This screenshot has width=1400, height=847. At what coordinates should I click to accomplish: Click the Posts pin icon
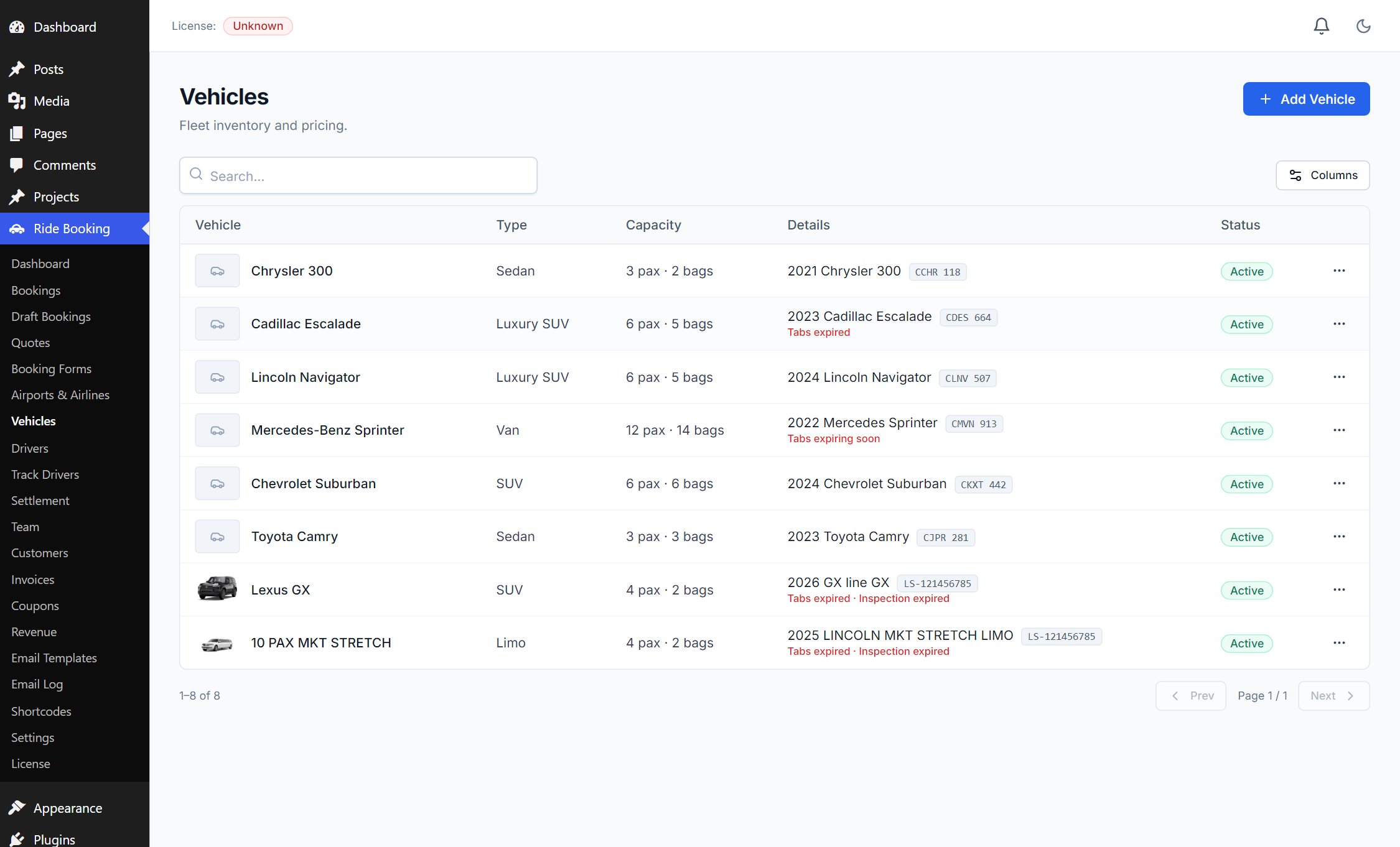click(17, 69)
